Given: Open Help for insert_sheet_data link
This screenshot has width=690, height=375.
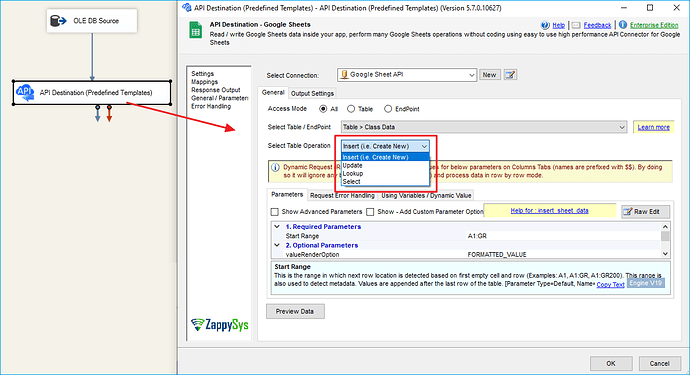Looking at the screenshot, I should 549,210.
